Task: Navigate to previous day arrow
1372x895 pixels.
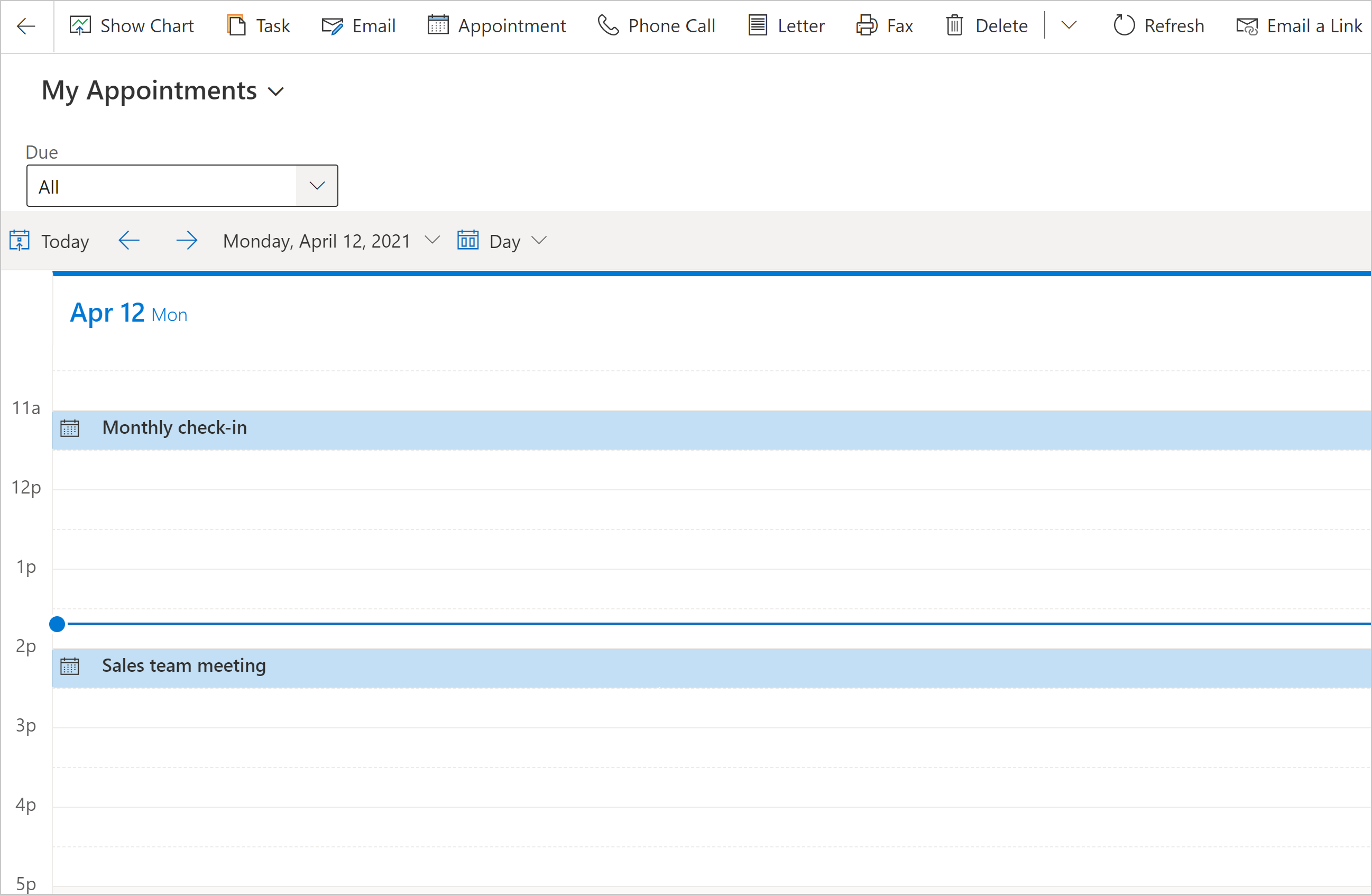Action: 128,241
